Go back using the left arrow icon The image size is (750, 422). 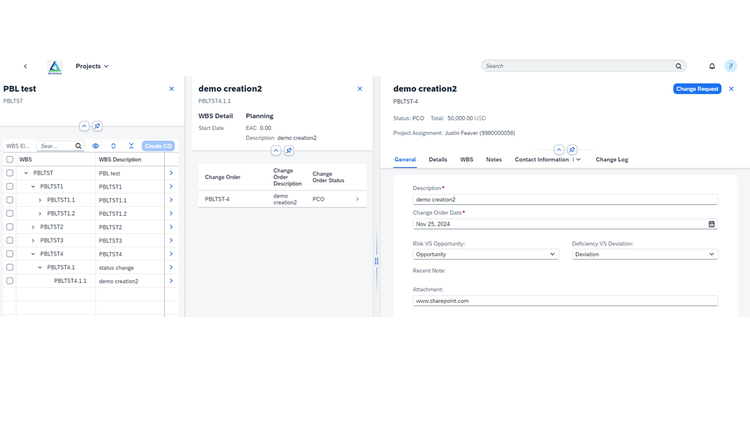click(x=25, y=66)
